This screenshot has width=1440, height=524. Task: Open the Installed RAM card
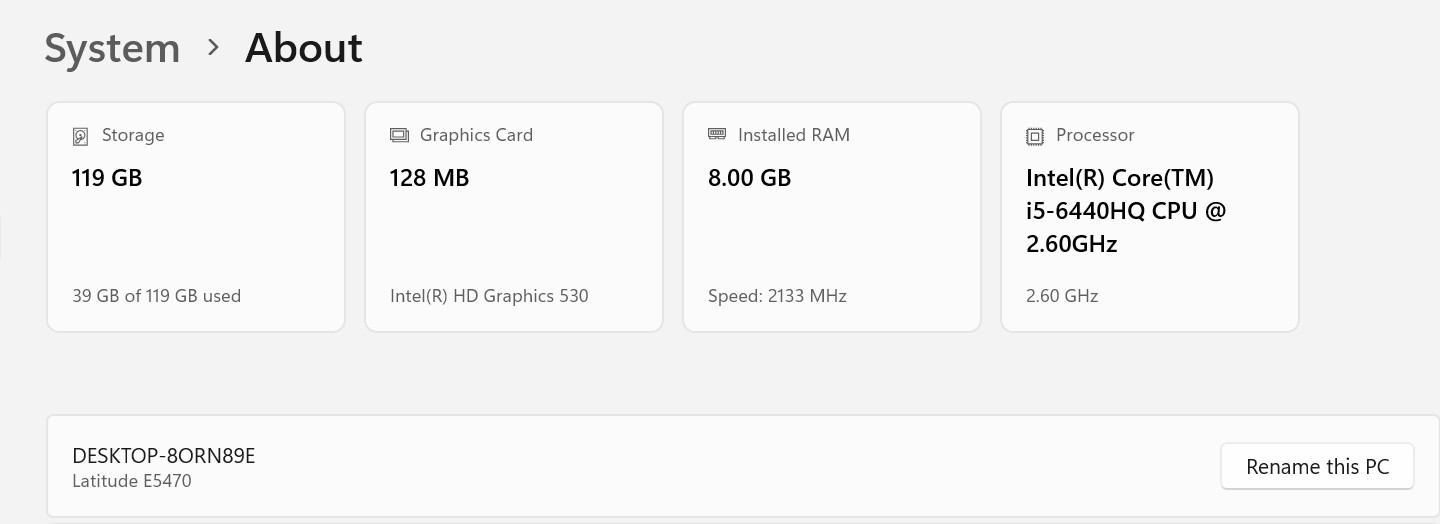click(832, 217)
